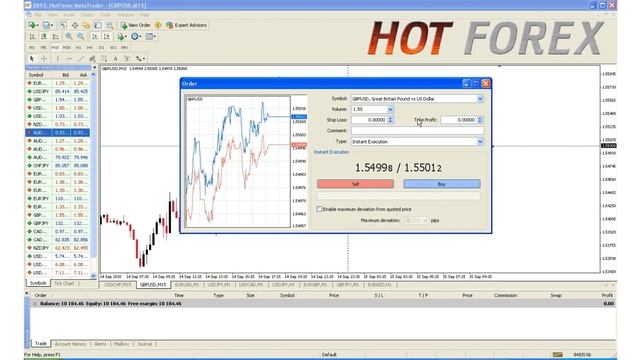Click the Take Profit spinner arrows

(480, 120)
